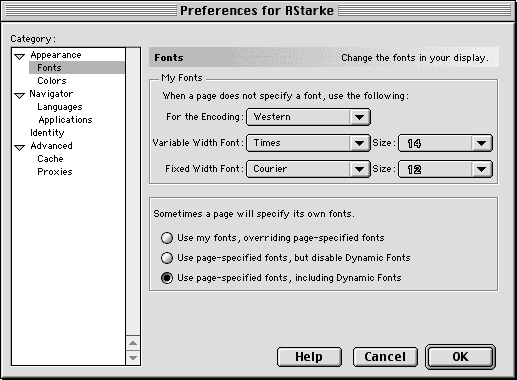Click 'Change the fonts in your display.' text

[415, 58]
